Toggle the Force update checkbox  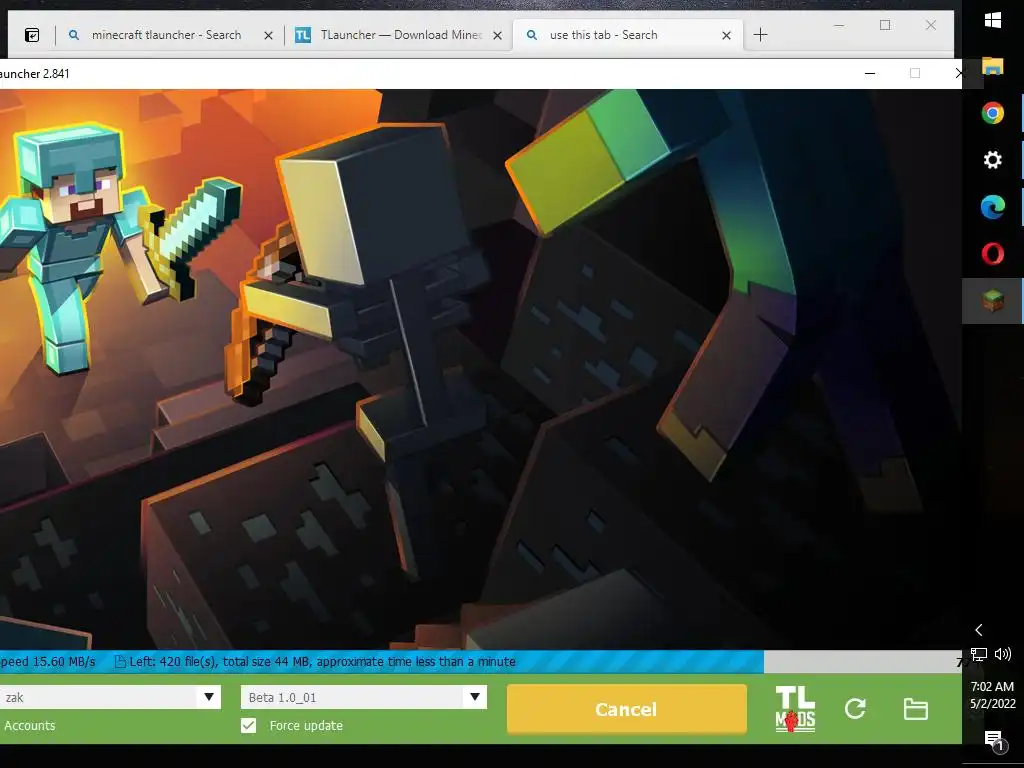tap(248, 725)
